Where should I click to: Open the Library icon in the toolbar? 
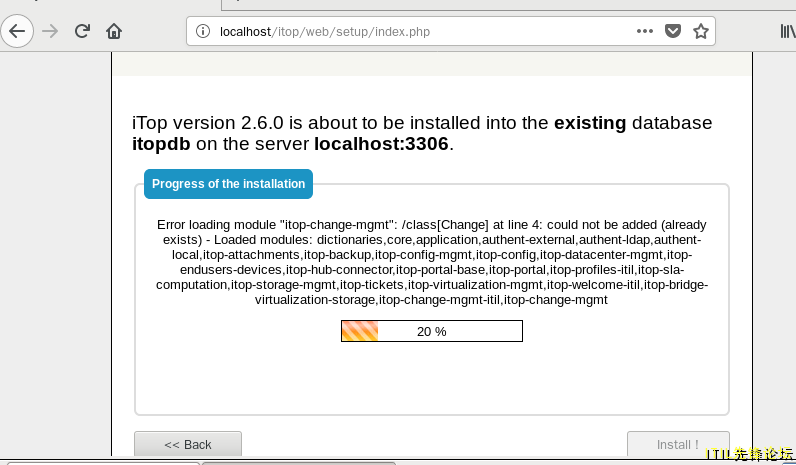(x=787, y=31)
